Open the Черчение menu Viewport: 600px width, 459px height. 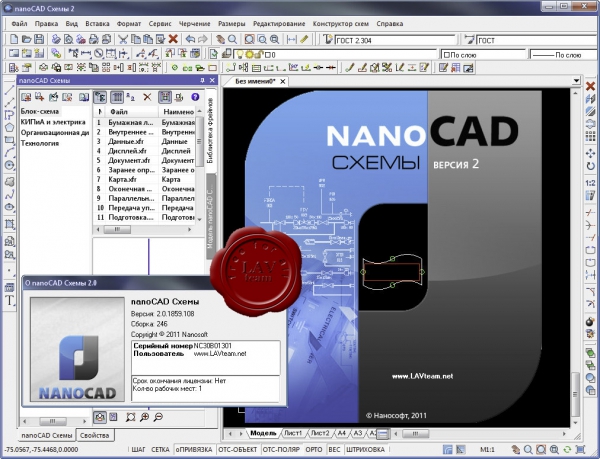194,23
